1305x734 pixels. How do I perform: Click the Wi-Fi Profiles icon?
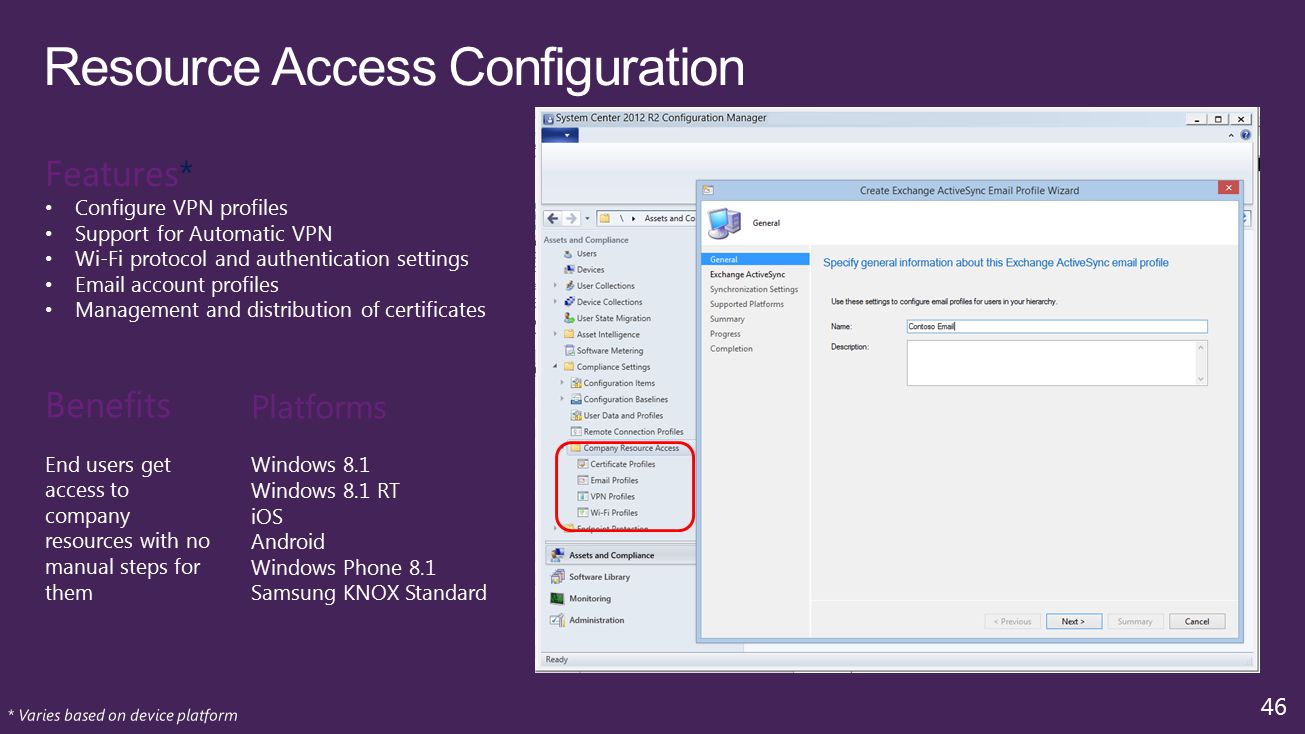583,512
